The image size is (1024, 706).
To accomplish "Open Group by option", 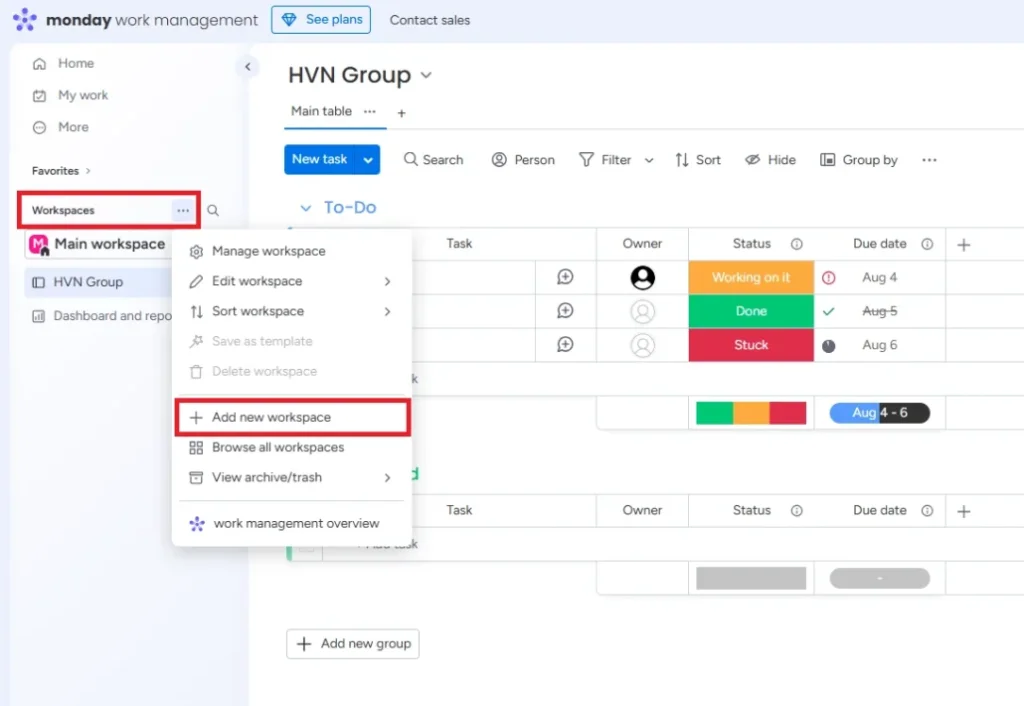I will [859, 160].
